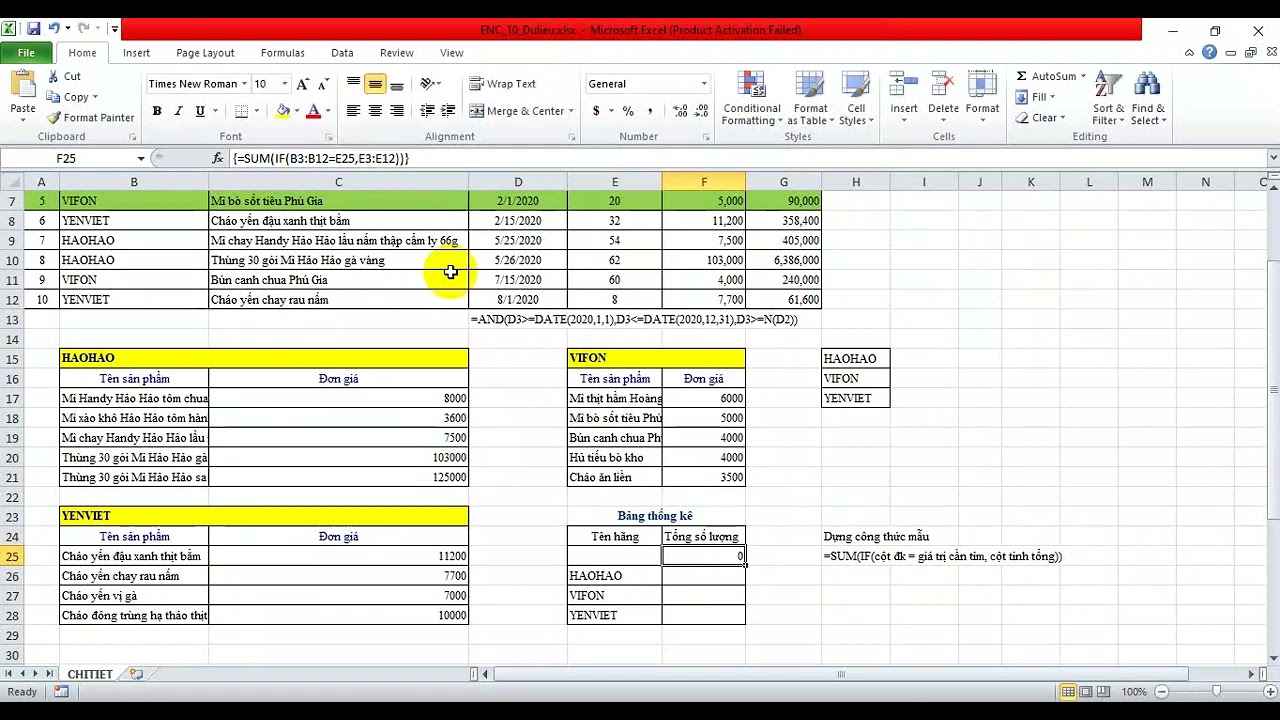The width and height of the screenshot is (1280, 720).
Task: Open Conditional Formatting menu
Action: (x=751, y=98)
